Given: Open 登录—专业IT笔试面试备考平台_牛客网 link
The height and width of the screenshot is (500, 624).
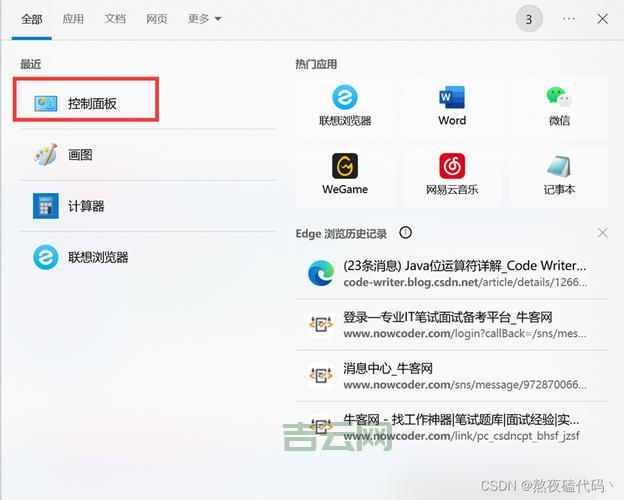Looking at the screenshot, I should click(x=448, y=317).
